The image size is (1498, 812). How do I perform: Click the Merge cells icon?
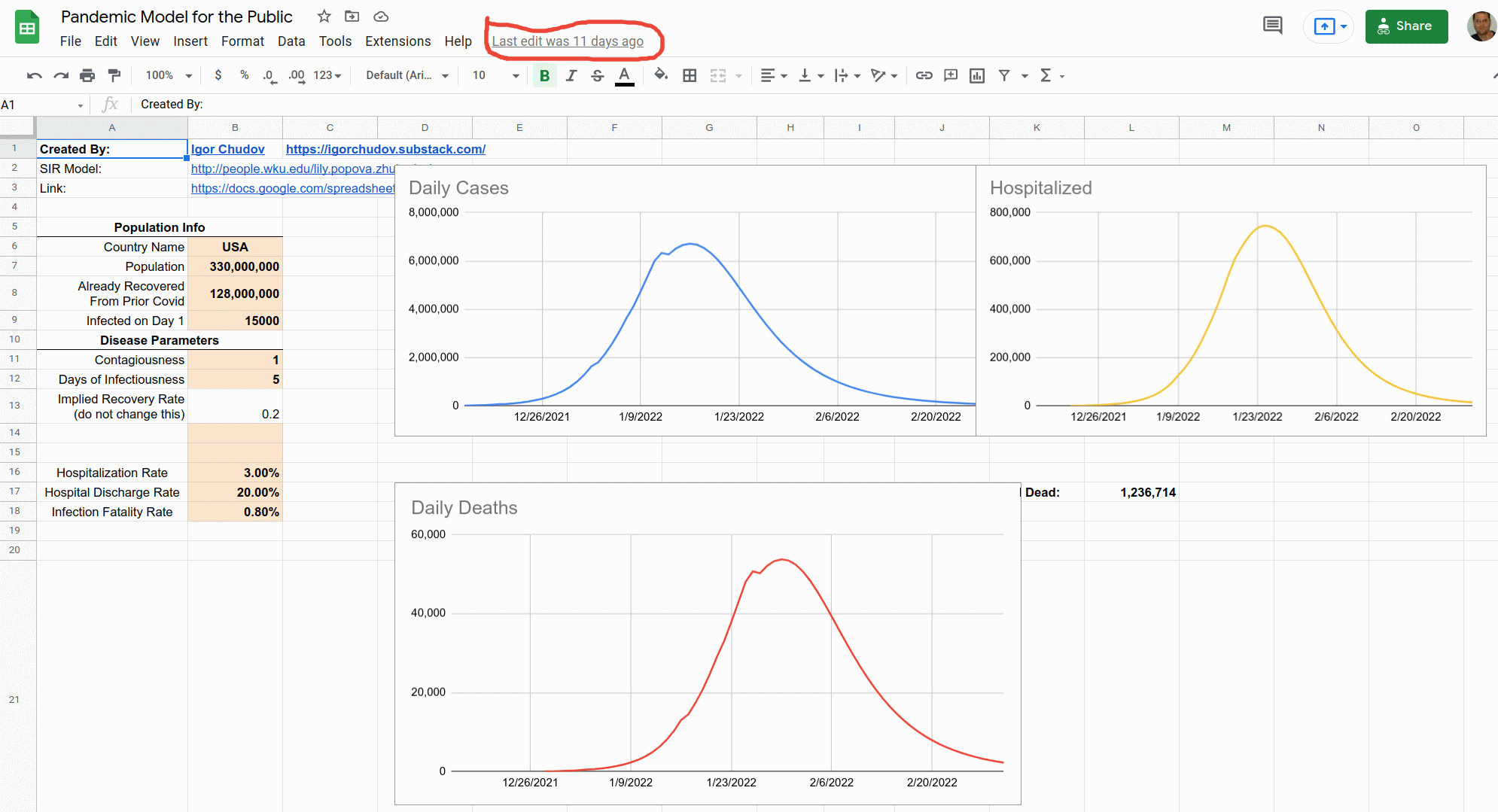point(718,75)
